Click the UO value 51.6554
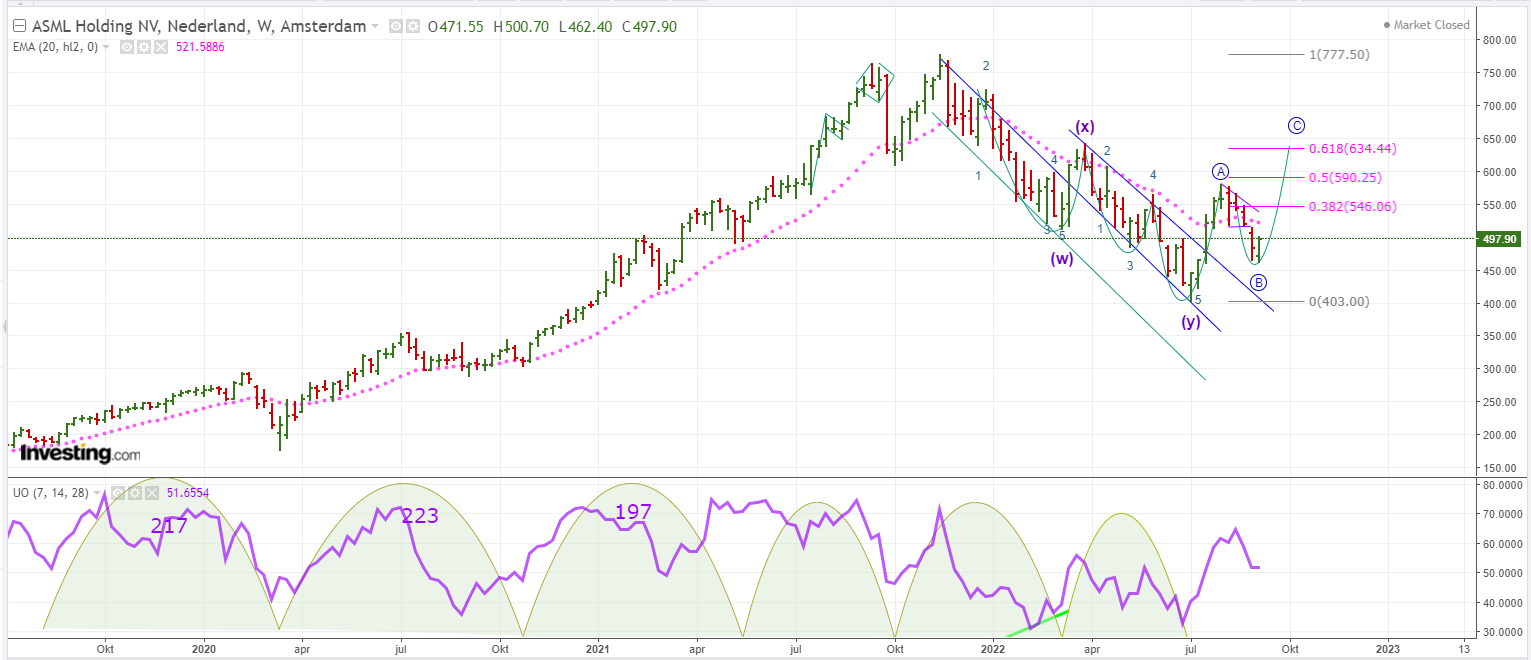Image resolution: width=1531 pixels, height=660 pixels. [x=187, y=493]
